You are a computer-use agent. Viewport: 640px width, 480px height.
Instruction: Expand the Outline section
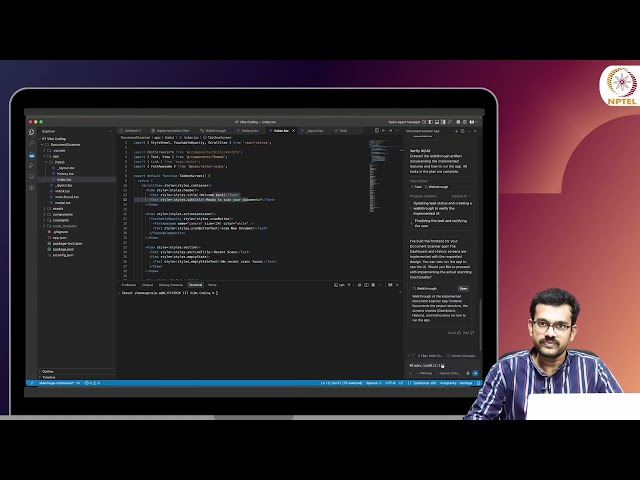(x=77, y=371)
